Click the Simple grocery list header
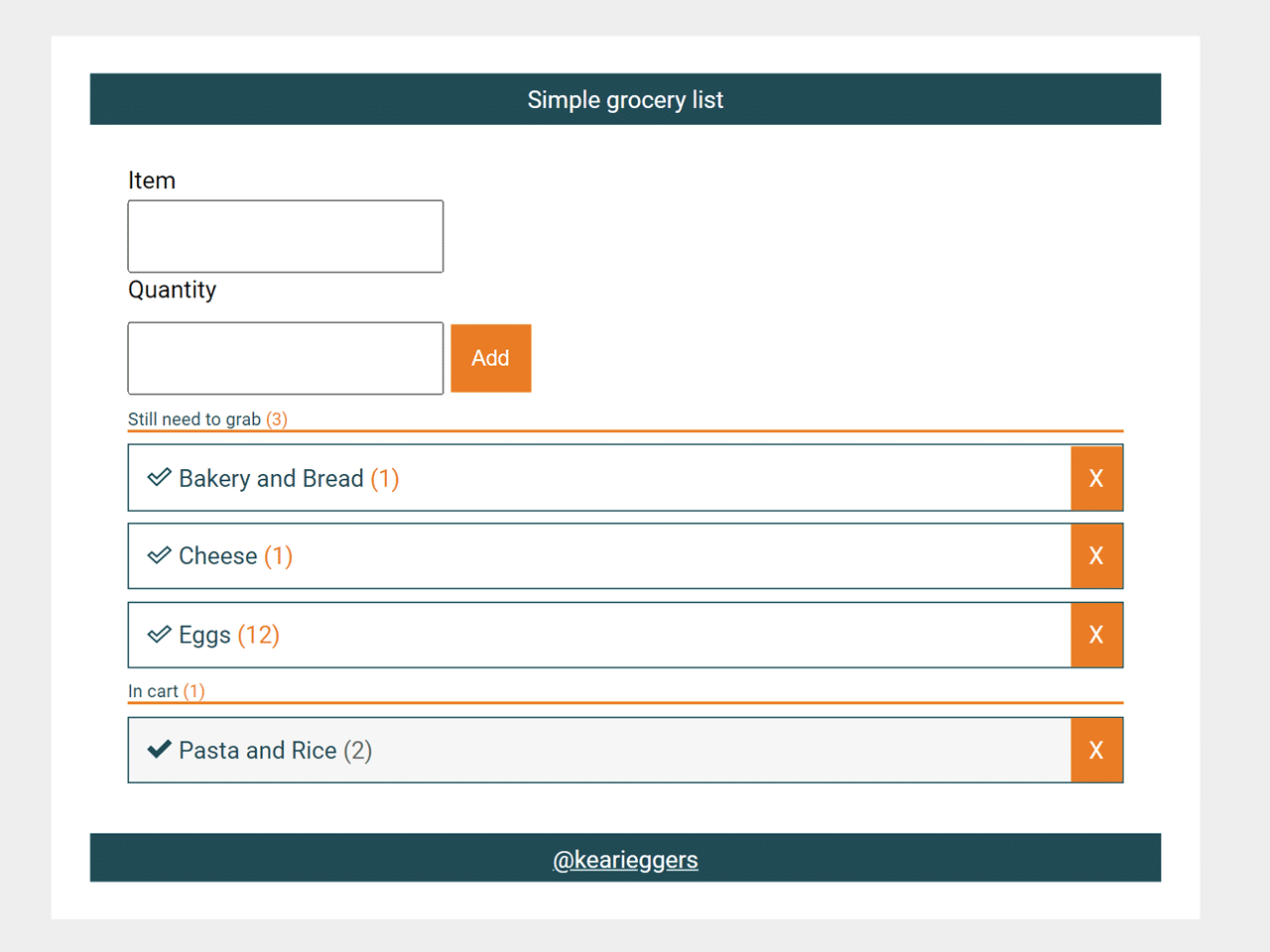Image resolution: width=1270 pixels, height=952 pixels. click(x=625, y=100)
